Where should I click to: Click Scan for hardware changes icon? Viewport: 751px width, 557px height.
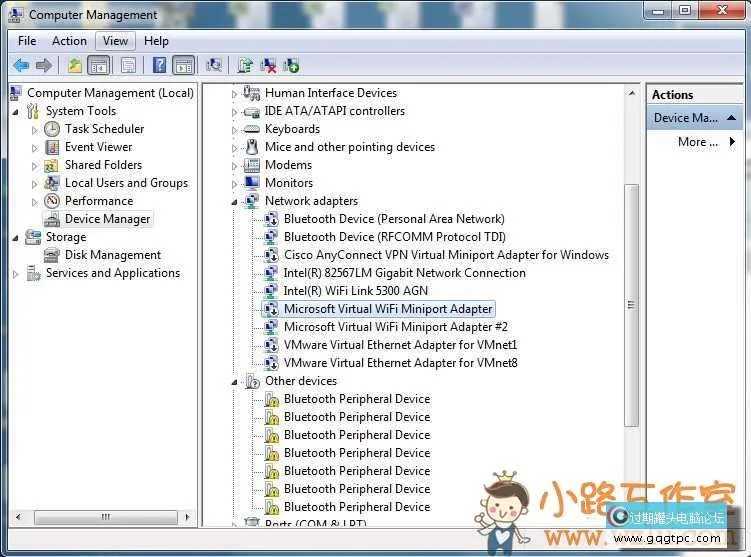[213, 66]
